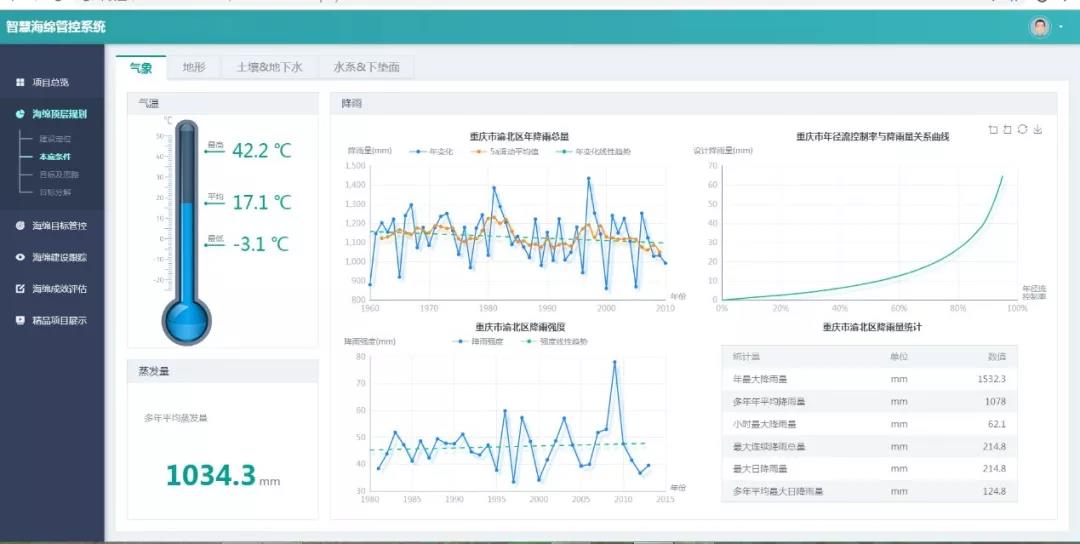Click the icon beside 精品项目展示
1080x544 pixels.
pos(20,321)
